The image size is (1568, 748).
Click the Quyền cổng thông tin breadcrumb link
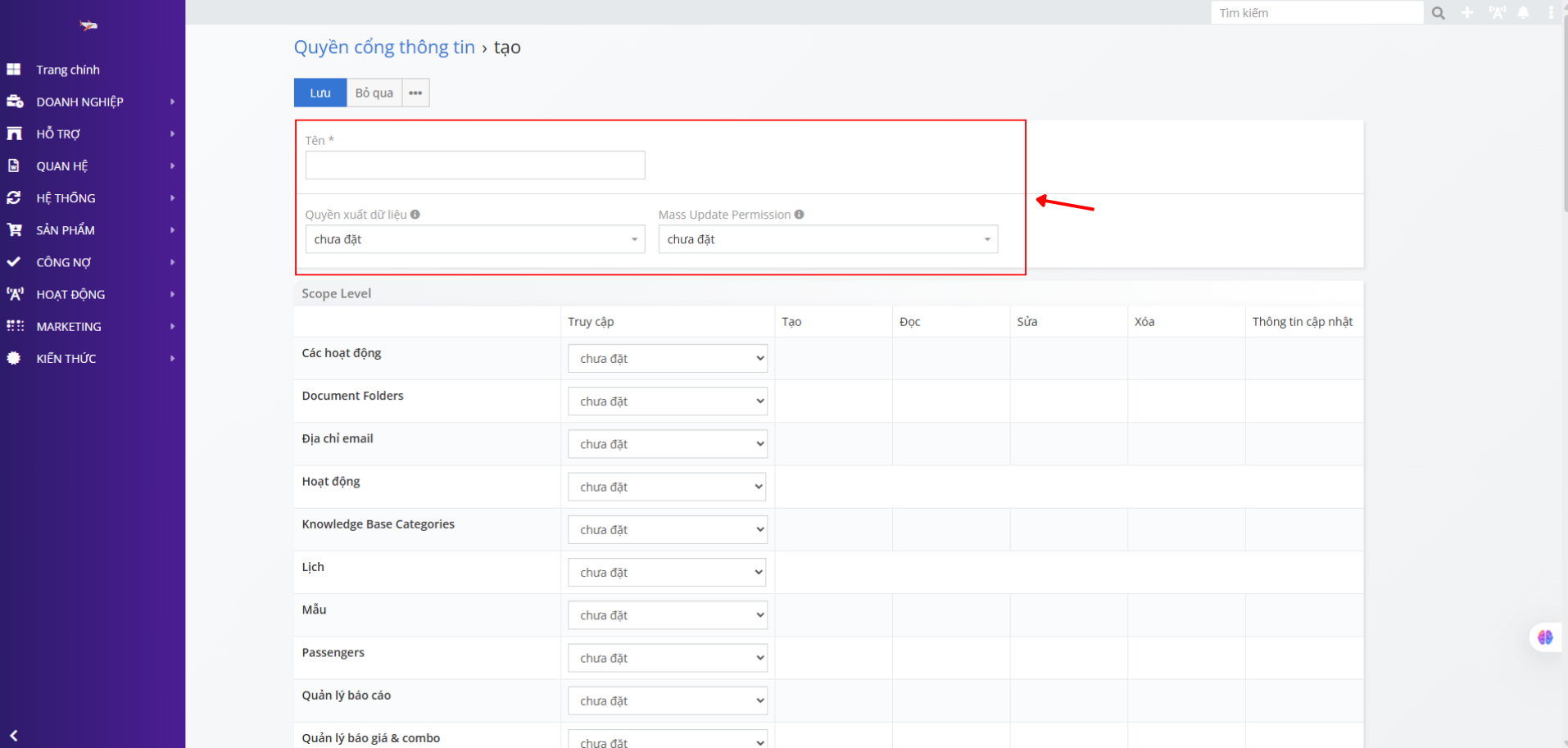coord(384,48)
